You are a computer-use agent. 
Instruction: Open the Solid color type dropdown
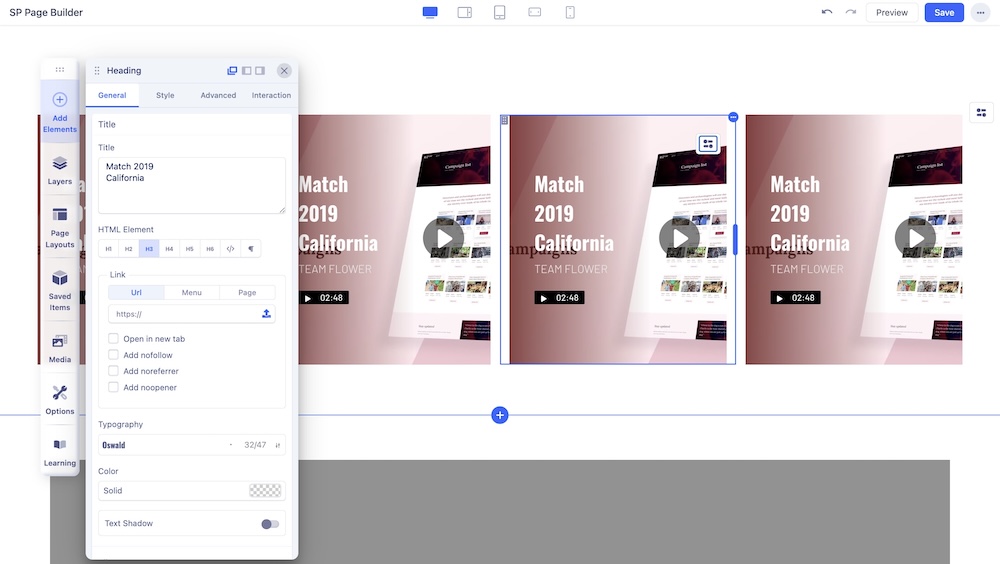pos(172,491)
